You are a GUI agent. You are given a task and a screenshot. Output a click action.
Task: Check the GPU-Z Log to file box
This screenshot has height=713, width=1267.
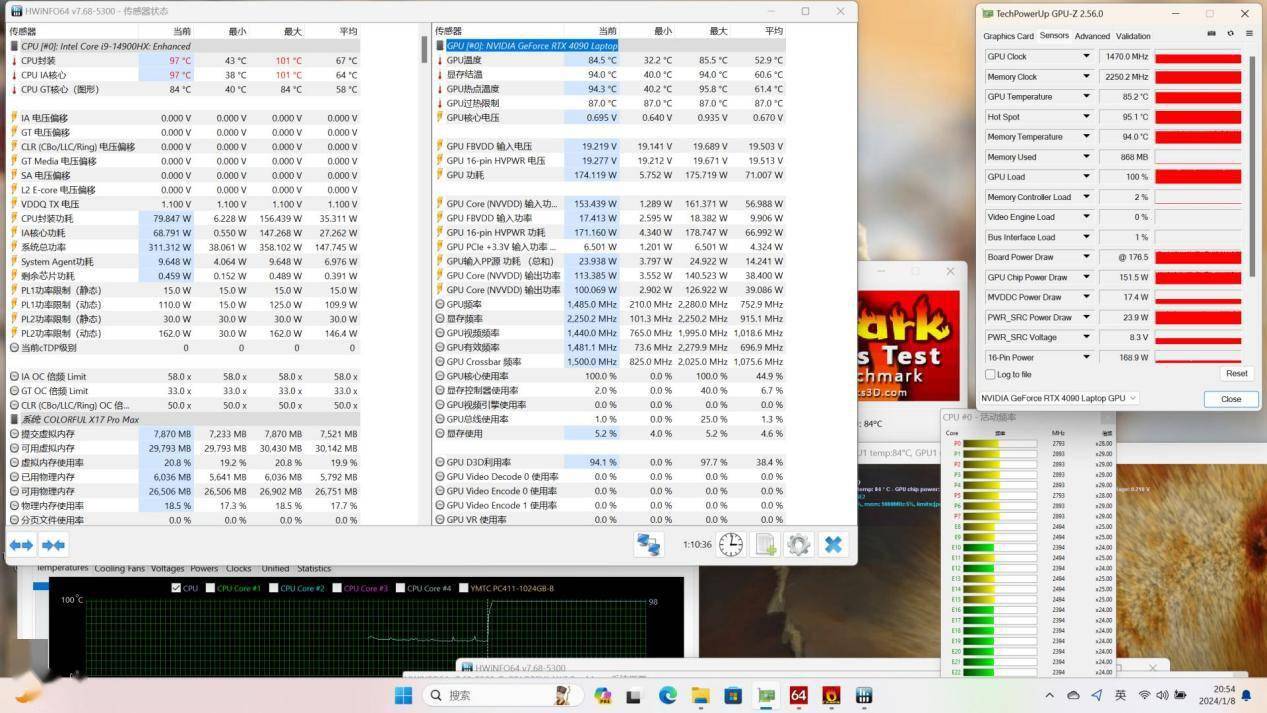[x=990, y=374]
